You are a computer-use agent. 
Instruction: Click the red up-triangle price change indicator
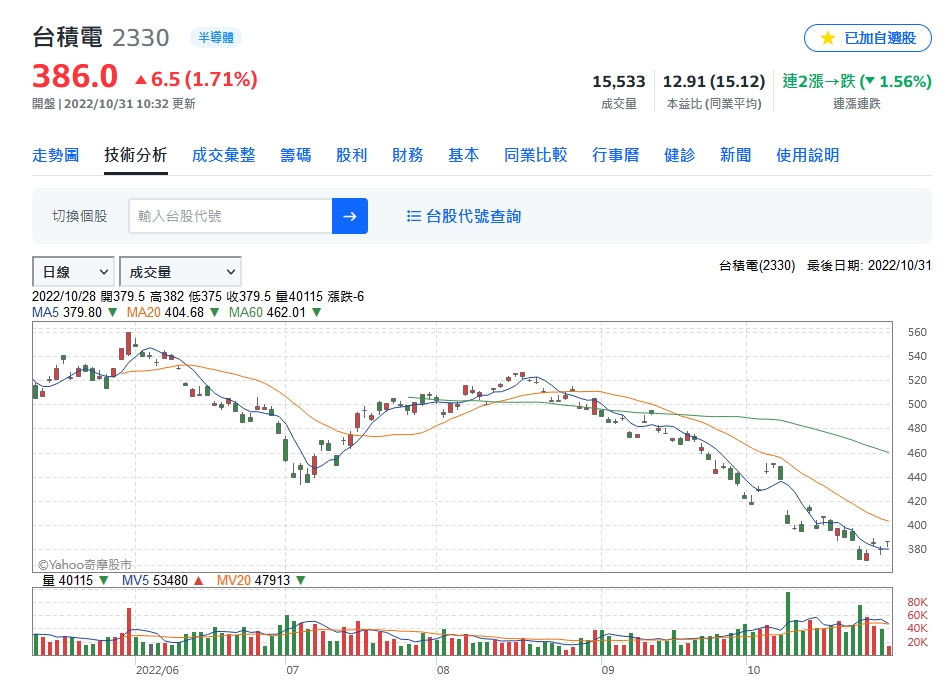pos(141,80)
